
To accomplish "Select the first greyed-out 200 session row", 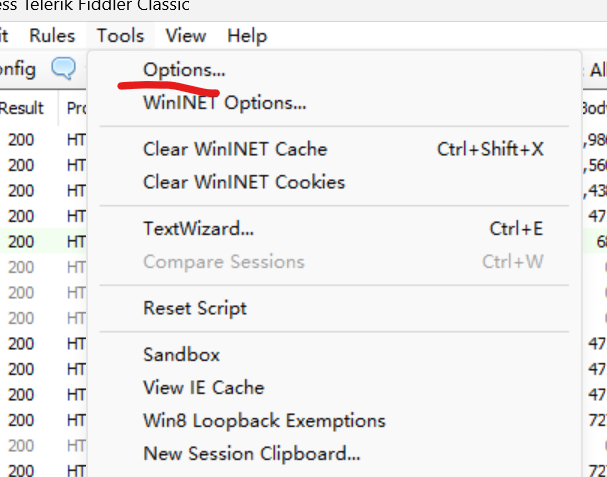I will click(43, 267).
